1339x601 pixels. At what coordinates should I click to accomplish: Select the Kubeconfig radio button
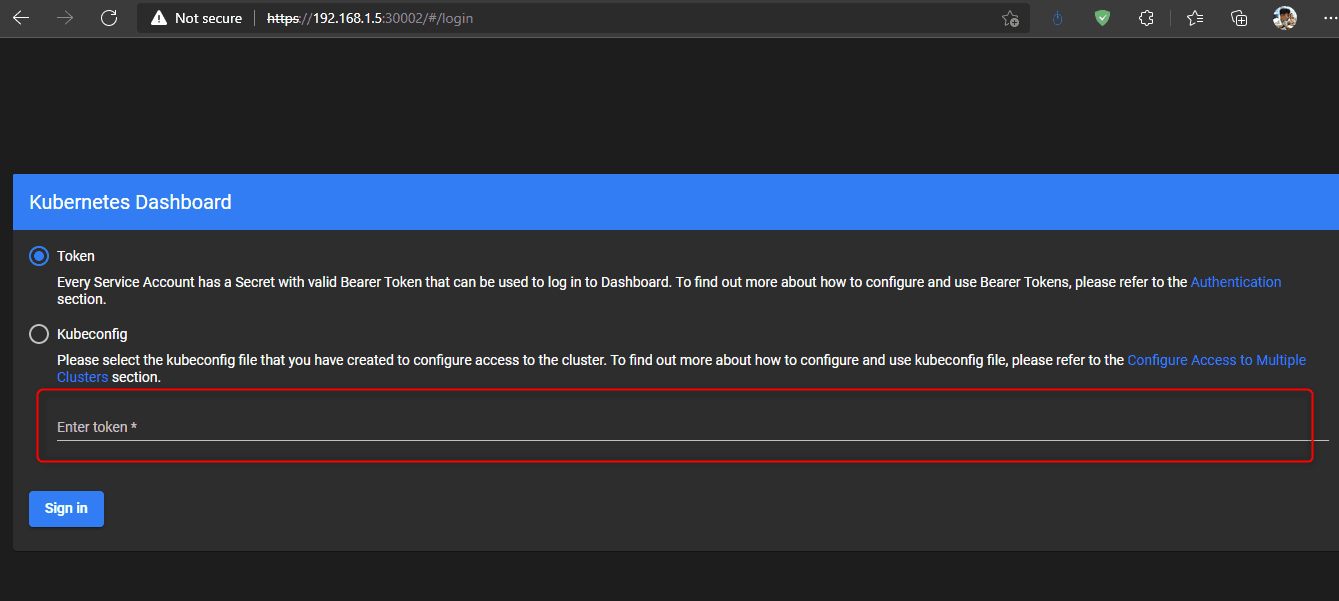click(39, 334)
